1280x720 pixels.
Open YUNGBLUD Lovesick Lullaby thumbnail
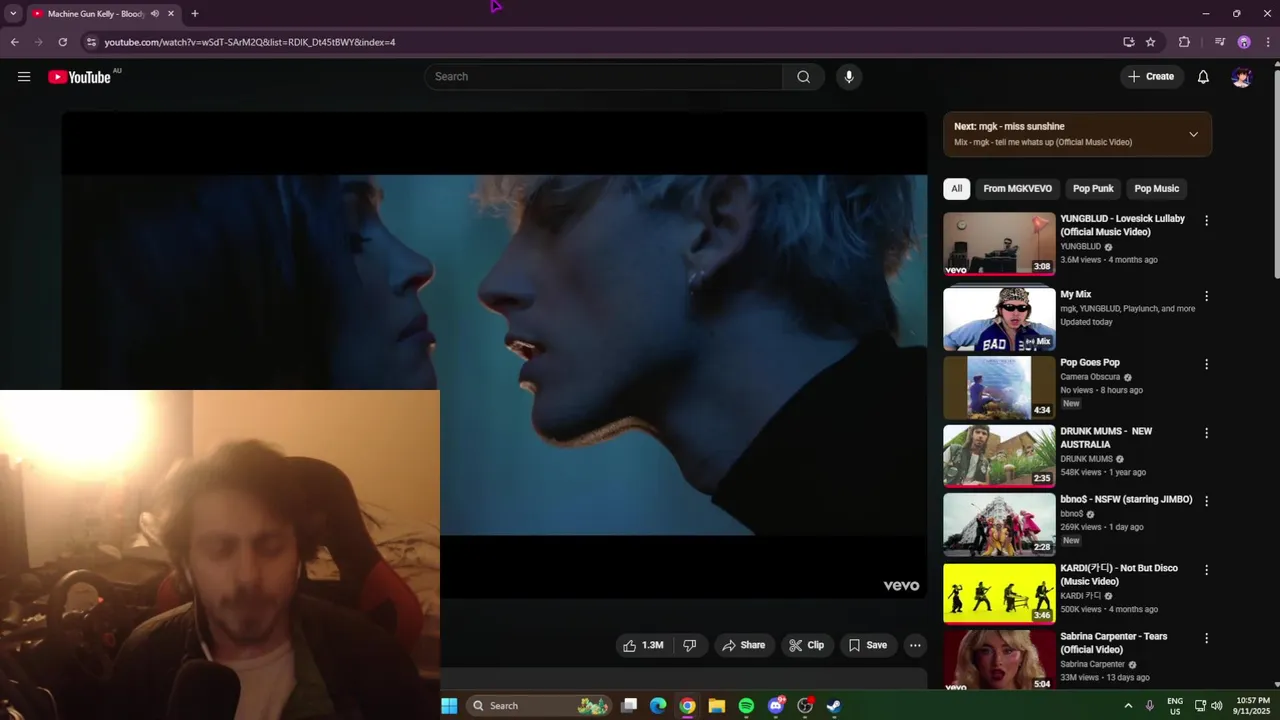(x=999, y=243)
